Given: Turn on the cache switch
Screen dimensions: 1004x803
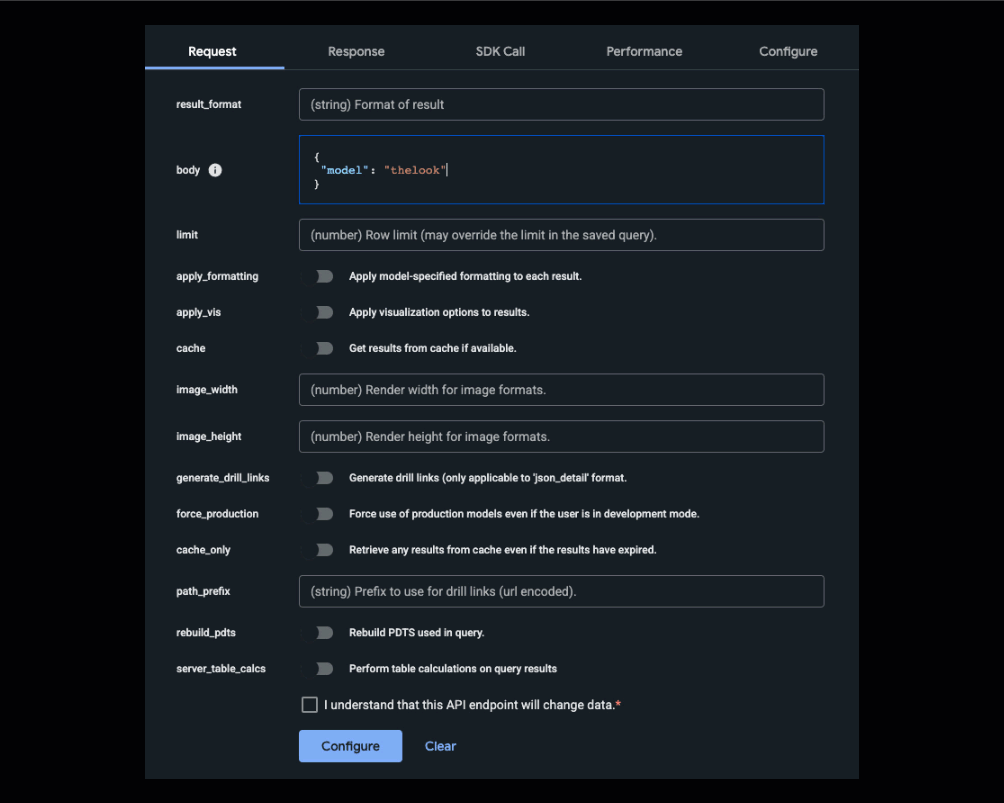Looking at the screenshot, I should point(318,348).
